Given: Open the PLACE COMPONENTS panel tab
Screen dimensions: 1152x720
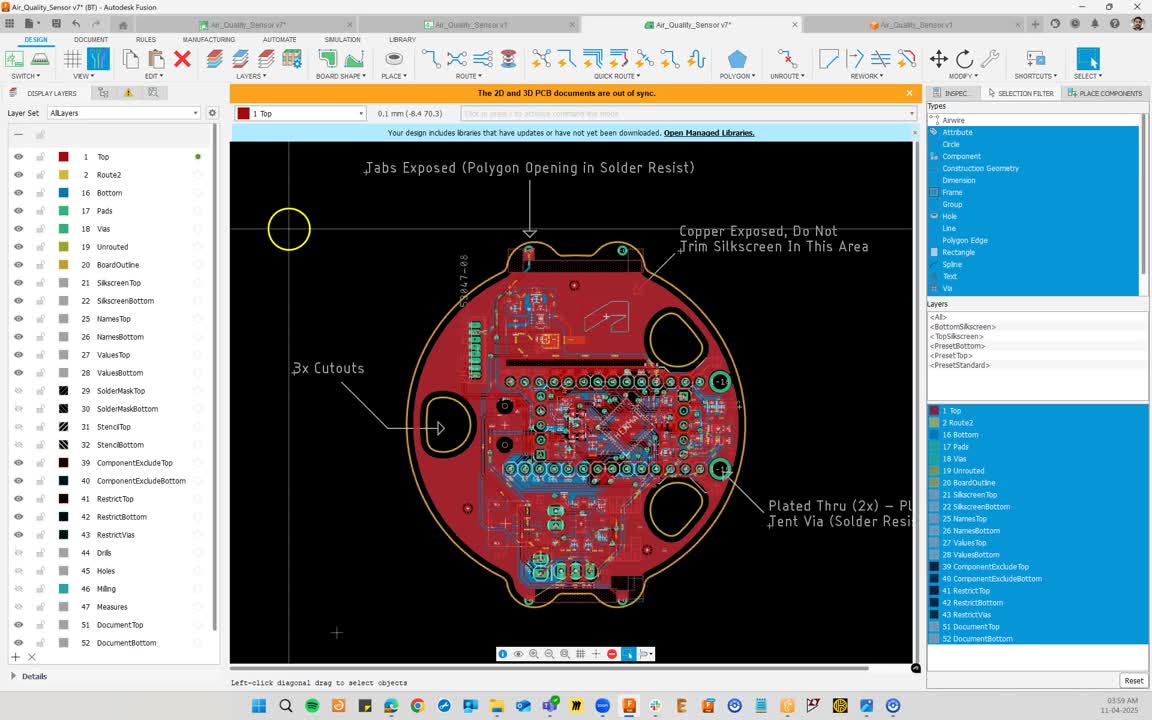Looking at the screenshot, I should [1105, 93].
